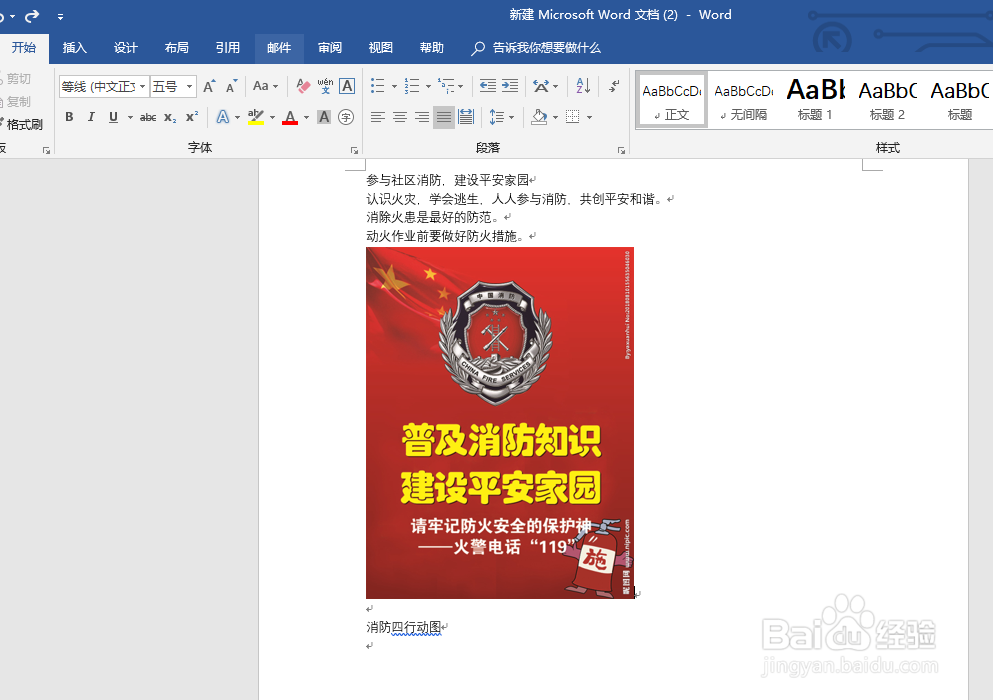Apply 标题 2 style
The width and height of the screenshot is (993, 700).
click(x=887, y=100)
